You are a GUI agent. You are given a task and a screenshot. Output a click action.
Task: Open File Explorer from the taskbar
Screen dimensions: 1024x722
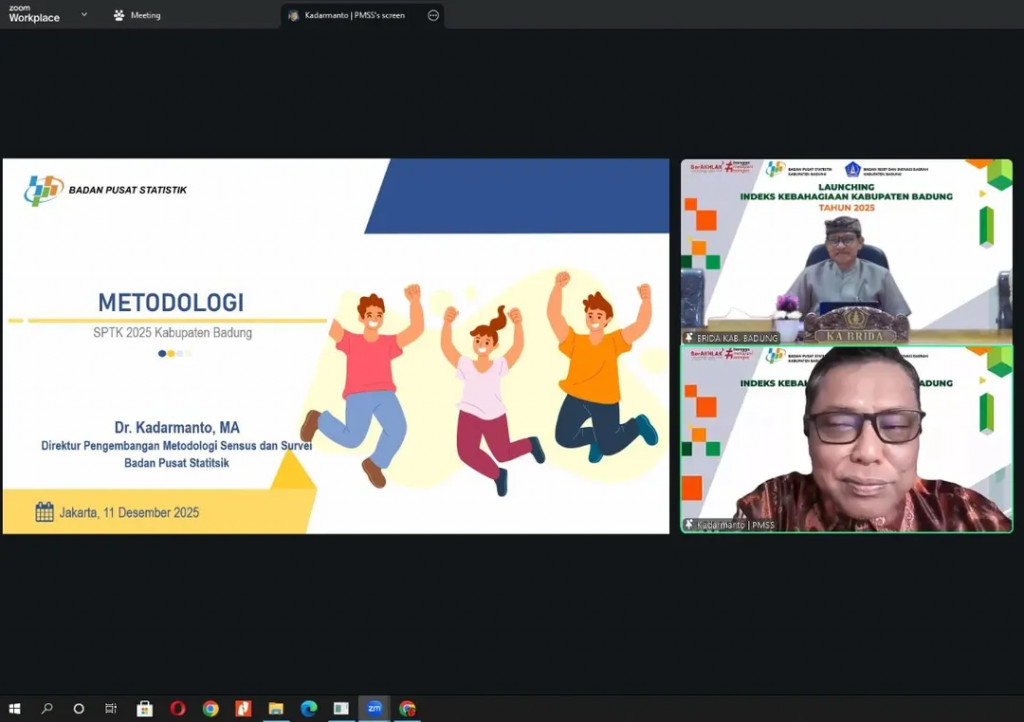[x=276, y=708]
